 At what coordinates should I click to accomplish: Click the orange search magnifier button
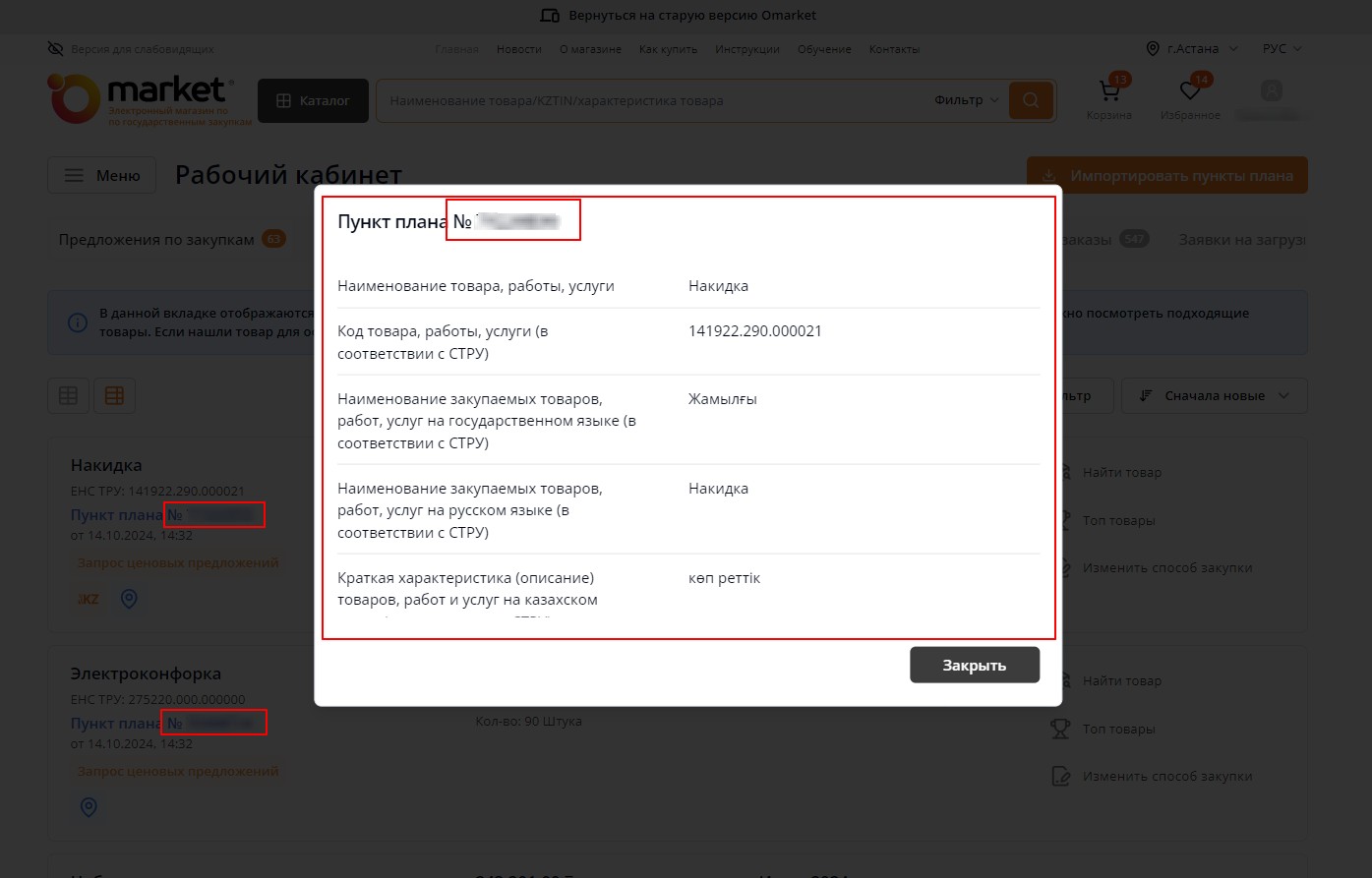coord(1031,100)
